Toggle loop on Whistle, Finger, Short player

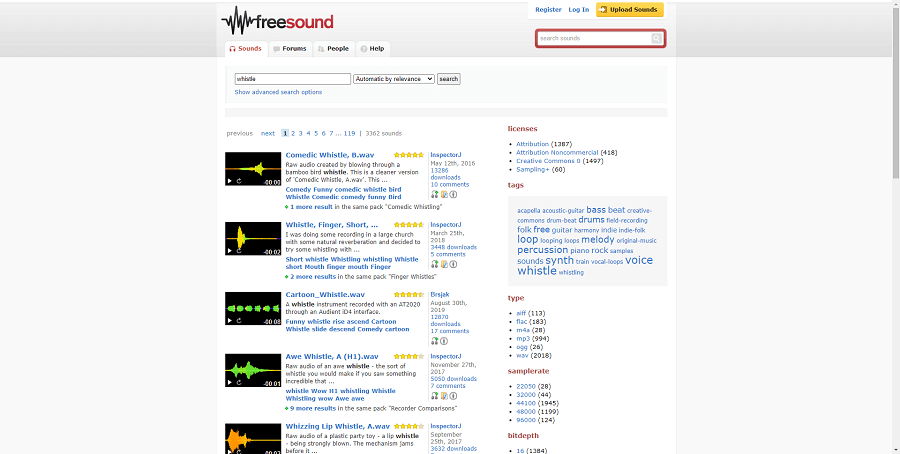(x=239, y=251)
